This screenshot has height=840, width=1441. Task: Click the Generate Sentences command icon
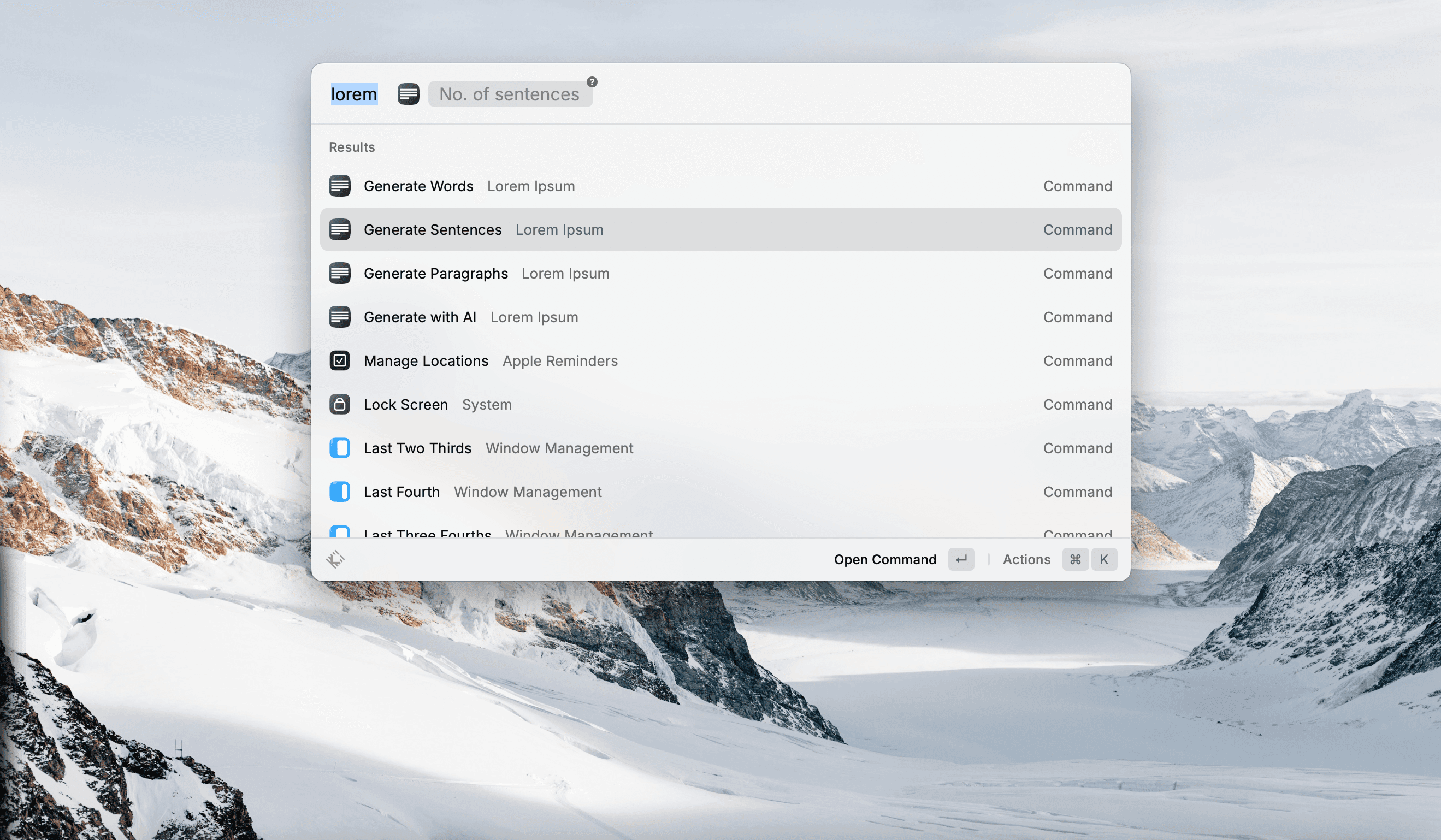(340, 229)
